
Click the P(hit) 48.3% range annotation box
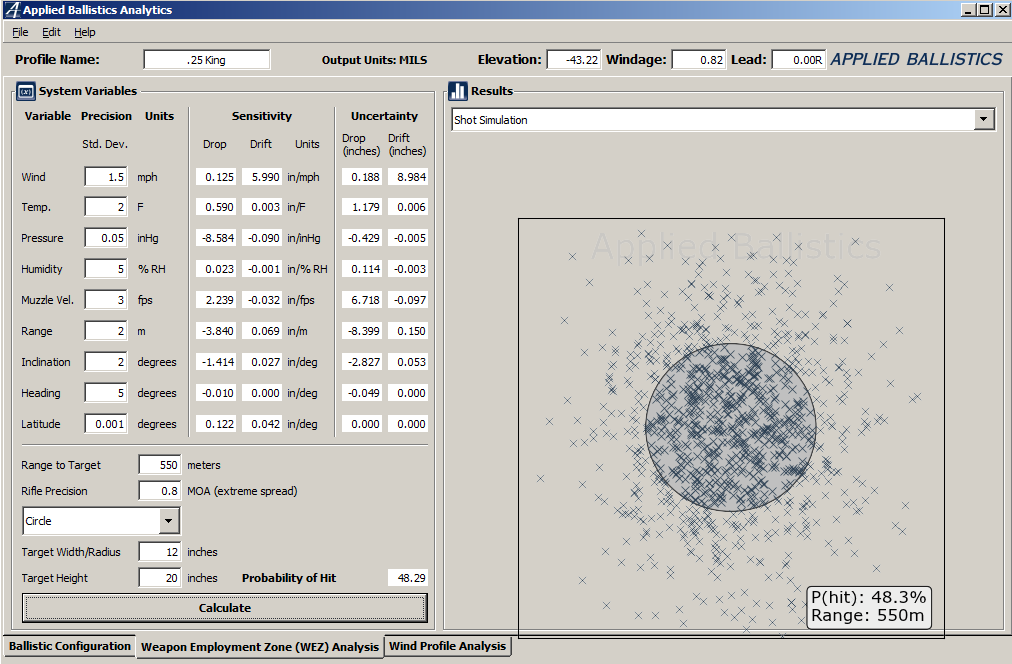tap(868, 607)
